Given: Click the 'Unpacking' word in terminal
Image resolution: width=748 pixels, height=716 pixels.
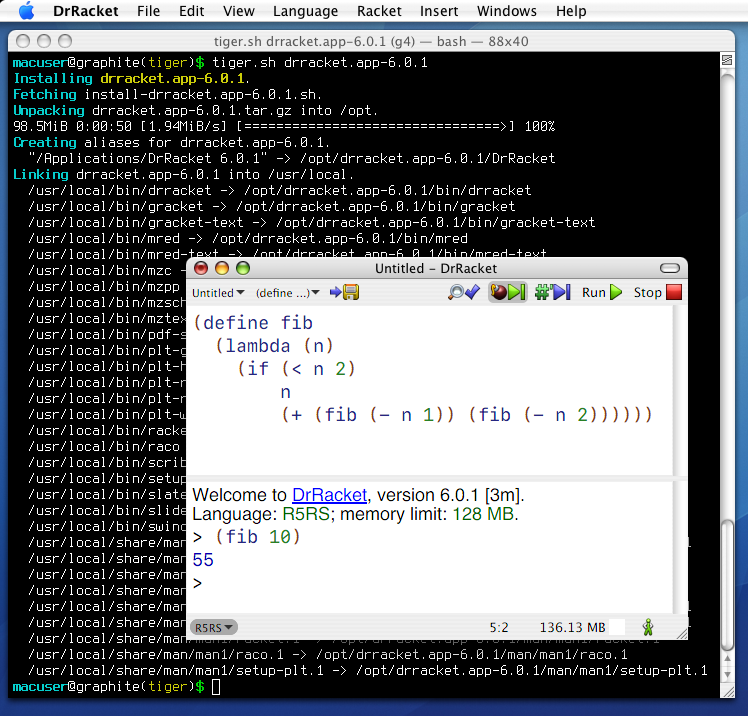Looking at the screenshot, I should 49,110.
